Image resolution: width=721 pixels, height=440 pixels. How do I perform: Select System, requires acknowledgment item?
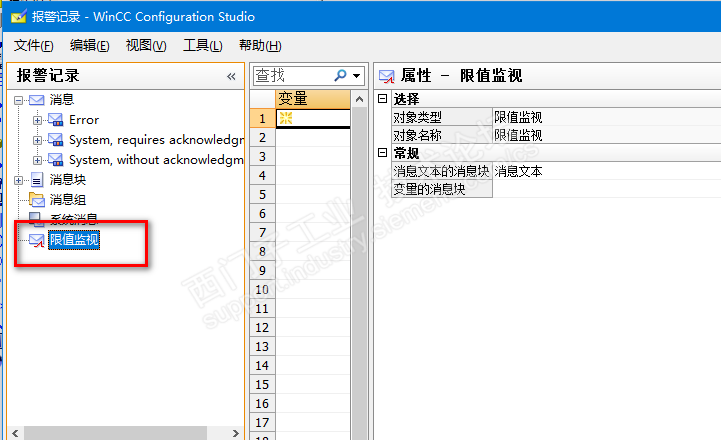(x=156, y=140)
